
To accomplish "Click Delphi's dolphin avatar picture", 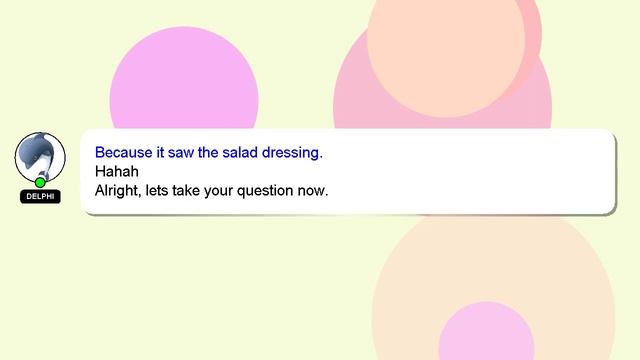I will 40,157.
